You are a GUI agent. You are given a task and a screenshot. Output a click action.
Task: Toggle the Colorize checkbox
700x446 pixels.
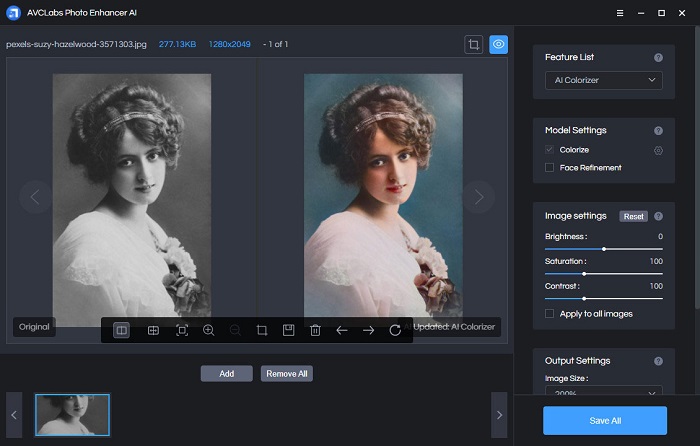(x=550, y=150)
